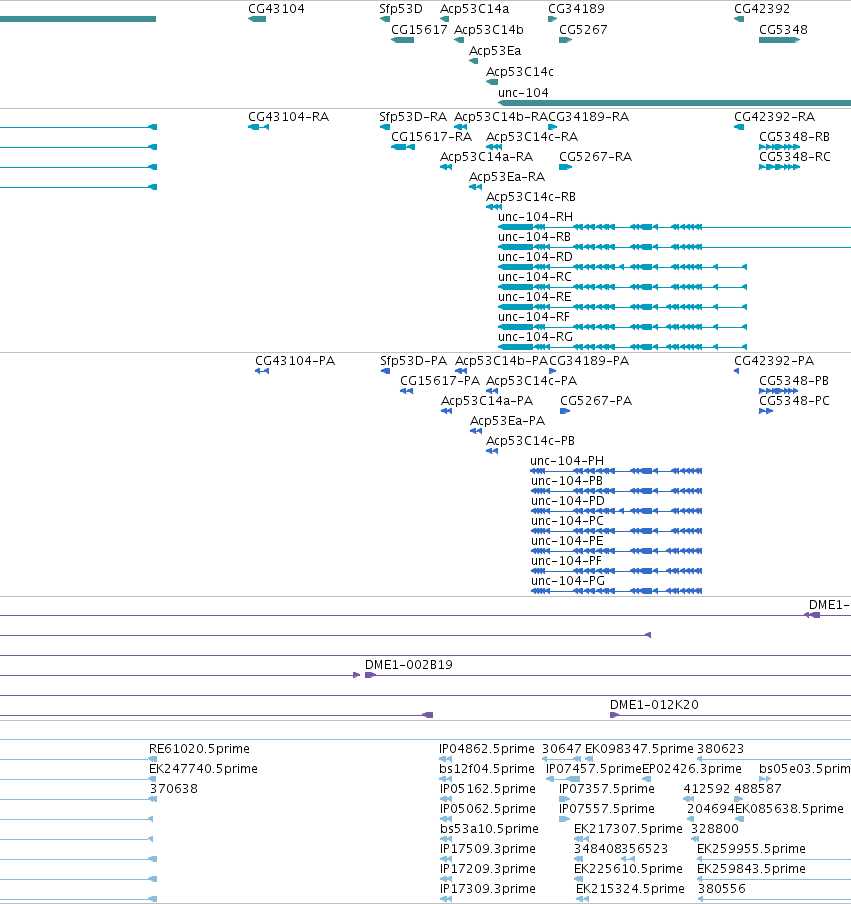Open the Acp53C14a-PA protein label

[x=487, y=401]
